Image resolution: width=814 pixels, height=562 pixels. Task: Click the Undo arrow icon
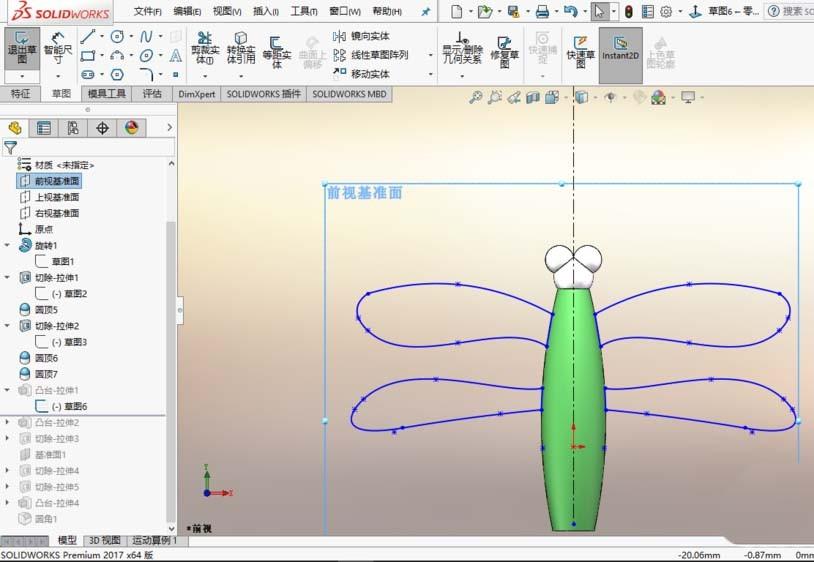tap(570, 11)
